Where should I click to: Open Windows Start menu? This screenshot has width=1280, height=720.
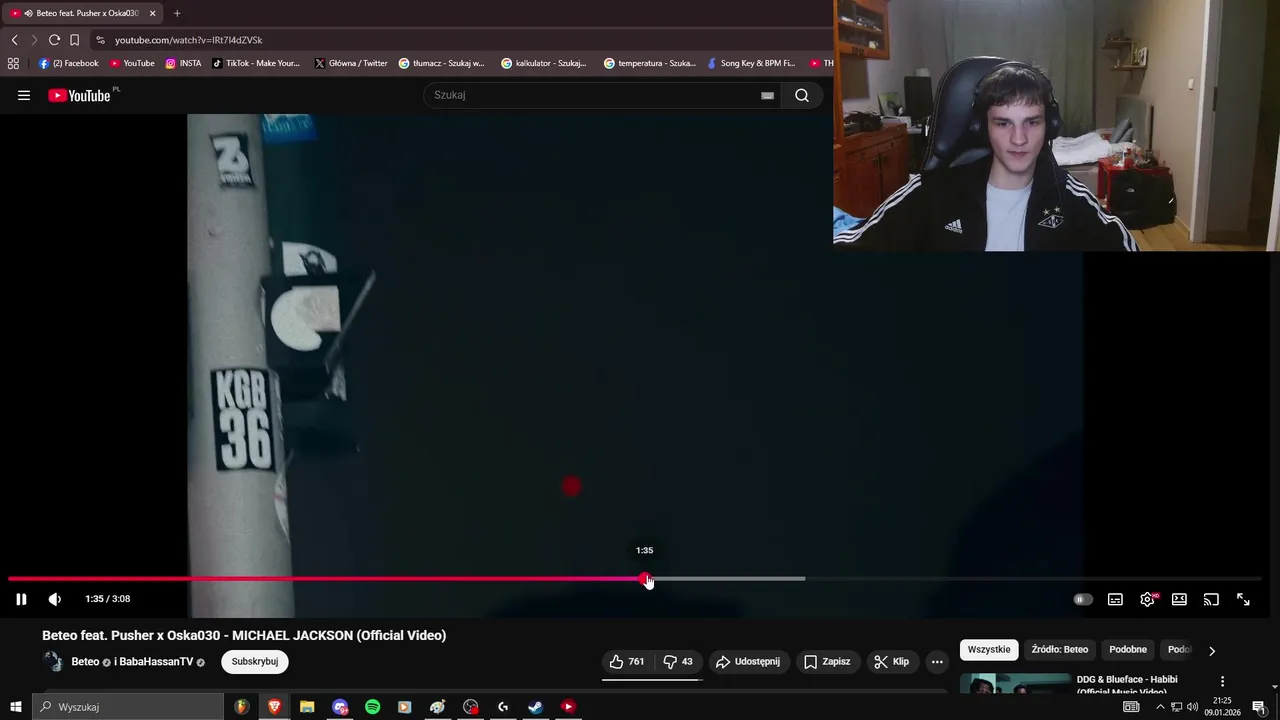click(15, 707)
